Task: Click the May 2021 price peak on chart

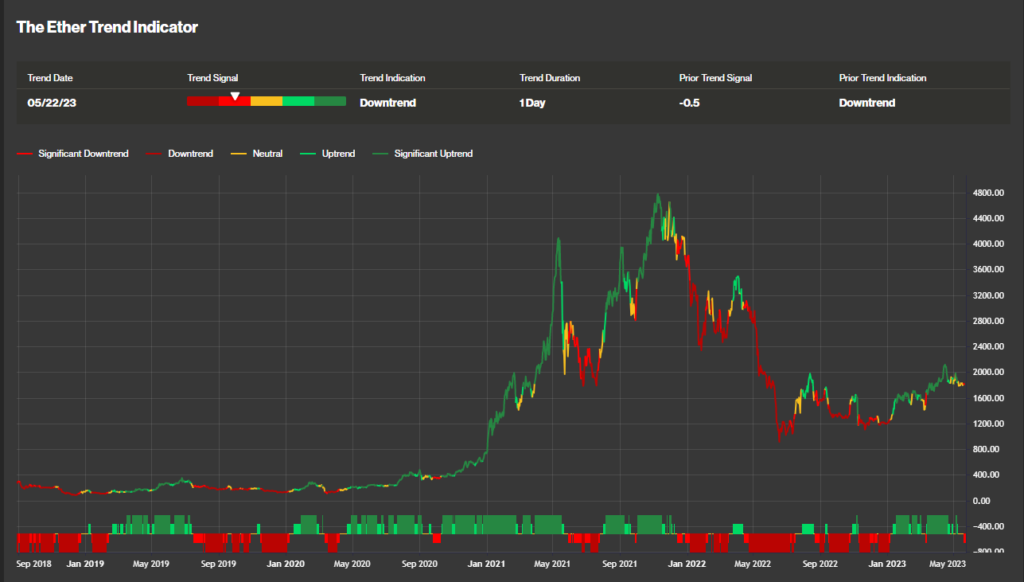Action: point(558,239)
